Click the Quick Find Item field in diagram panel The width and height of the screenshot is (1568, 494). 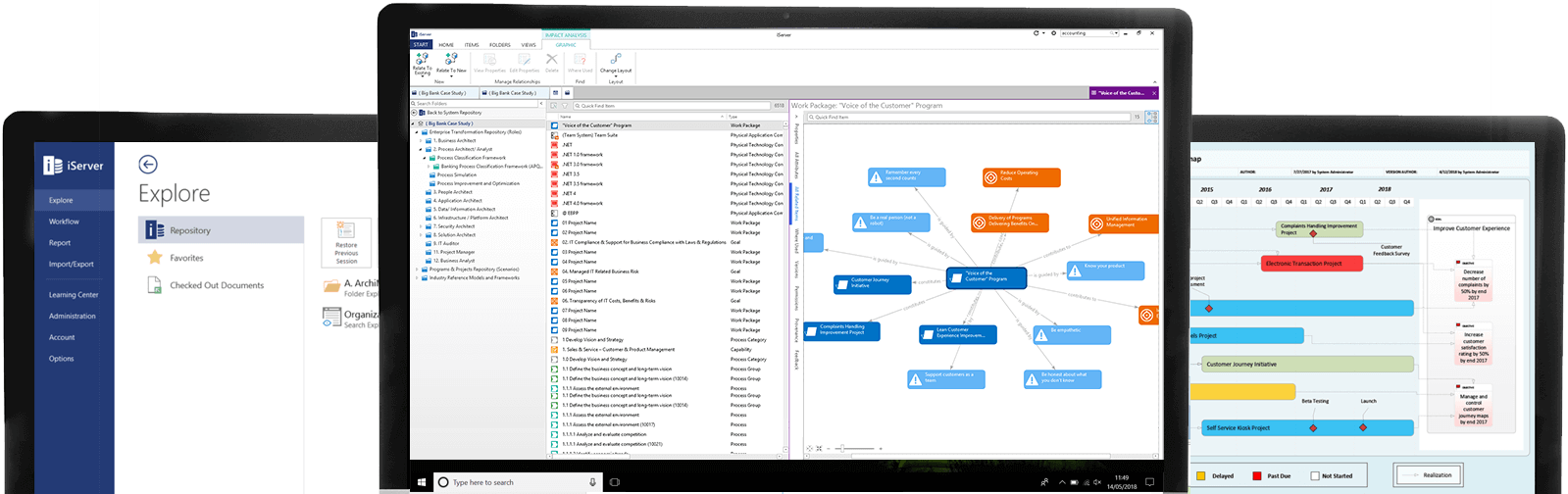tap(967, 117)
